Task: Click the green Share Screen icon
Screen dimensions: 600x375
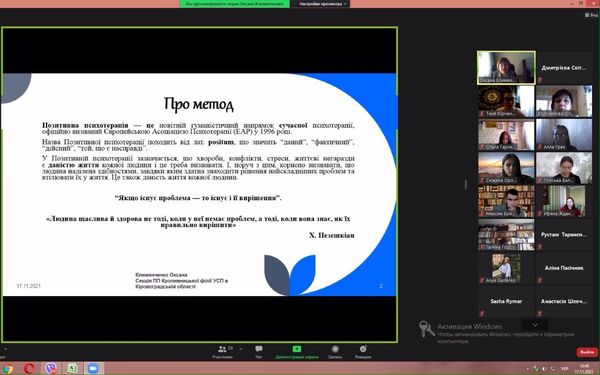Action: 297,349
